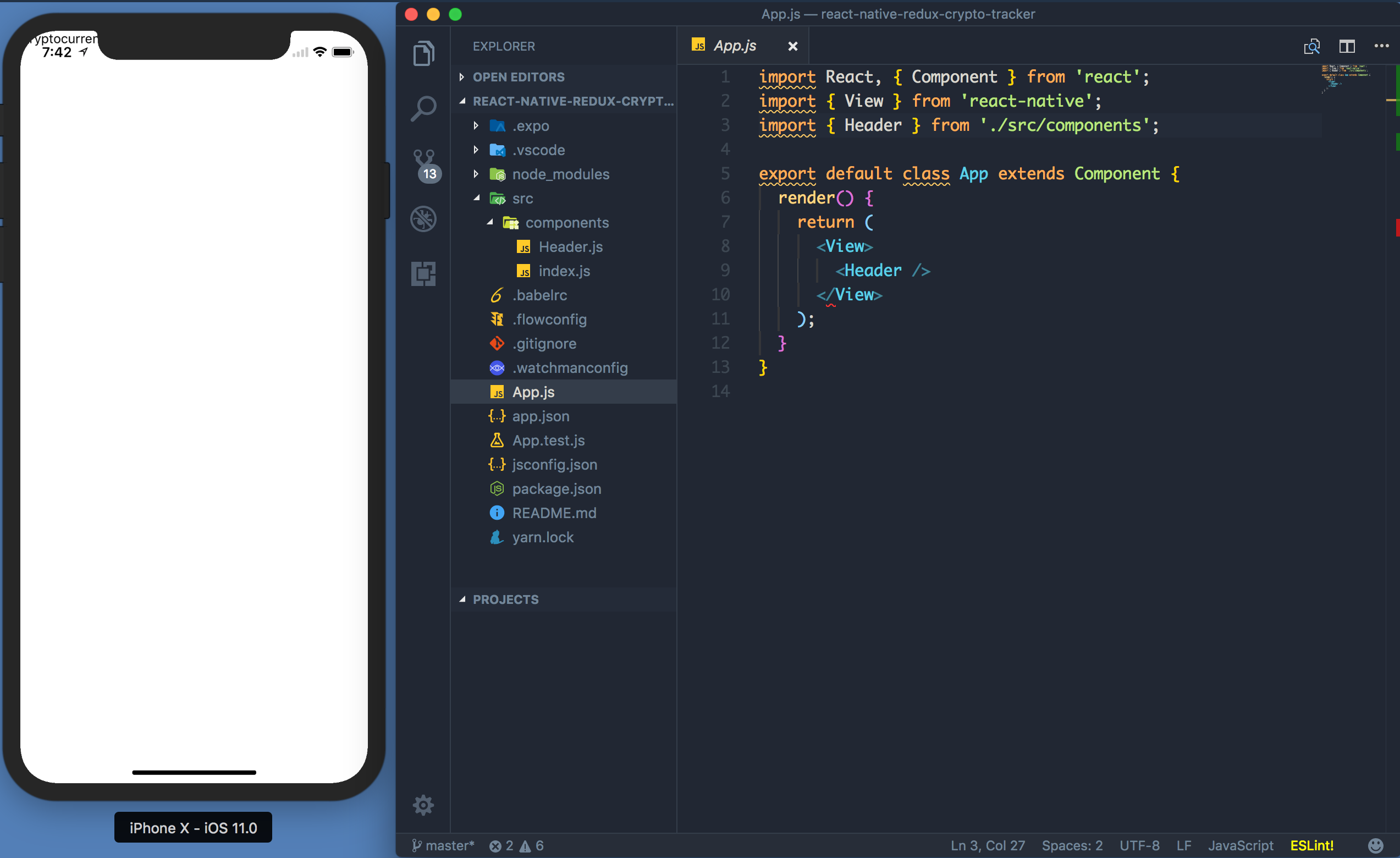Open PROJECTS section label
Viewport: 1400px width, 858px height.
click(x=506, y=599)
